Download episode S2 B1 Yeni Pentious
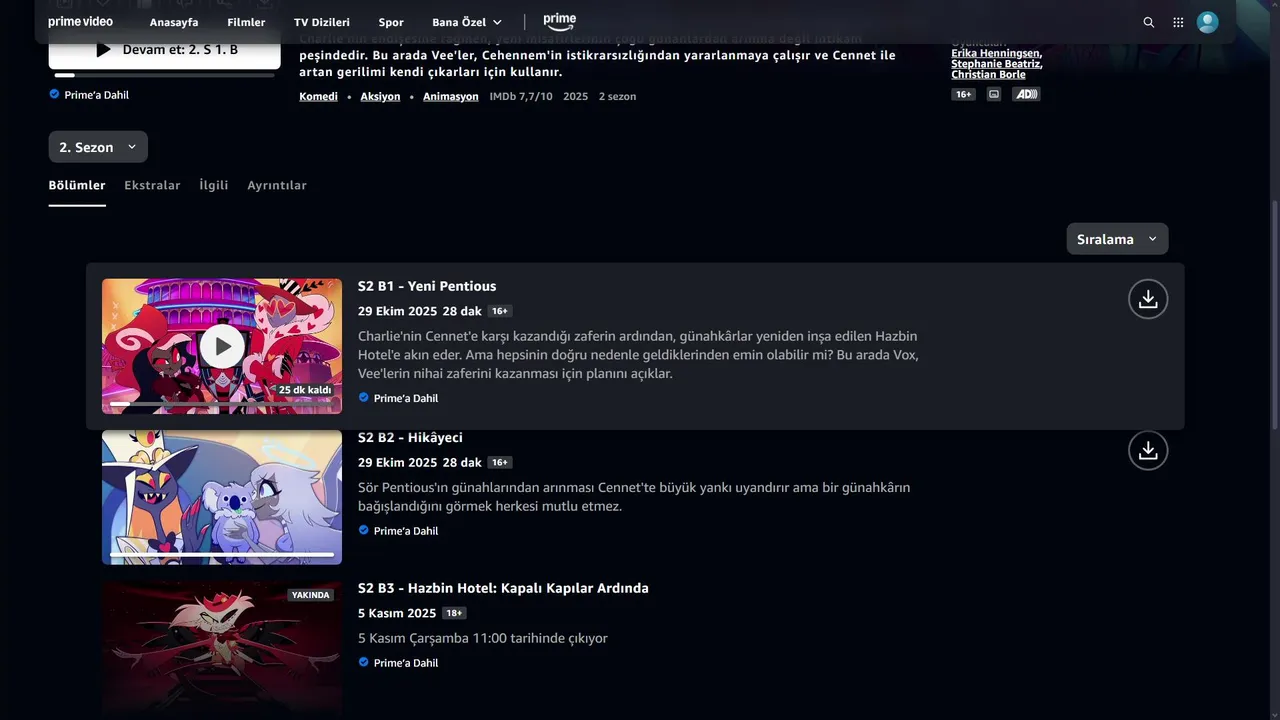The height and width of the screenshot is (720, 1280). 1148,299
